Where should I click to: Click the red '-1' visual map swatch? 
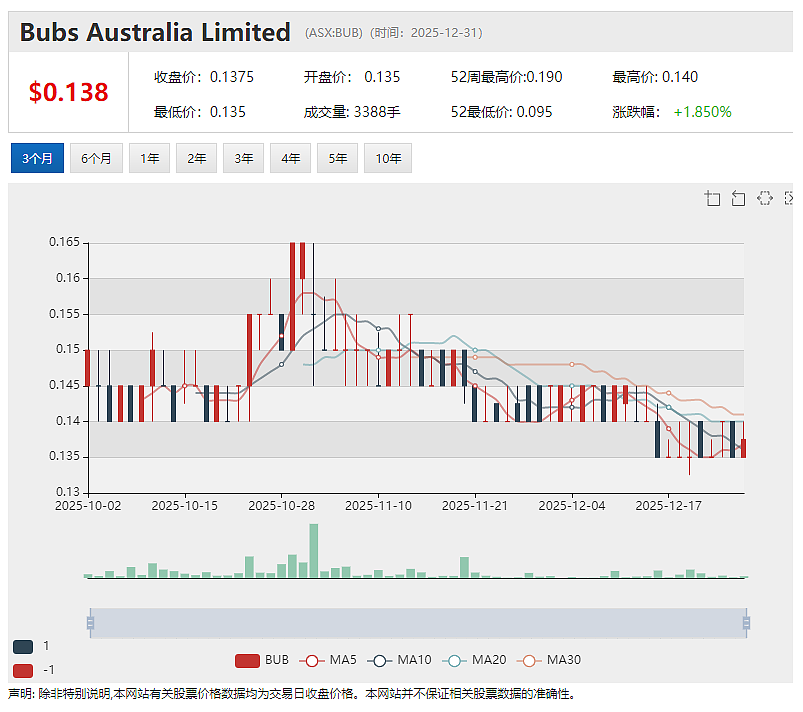[x=23, y=671]
